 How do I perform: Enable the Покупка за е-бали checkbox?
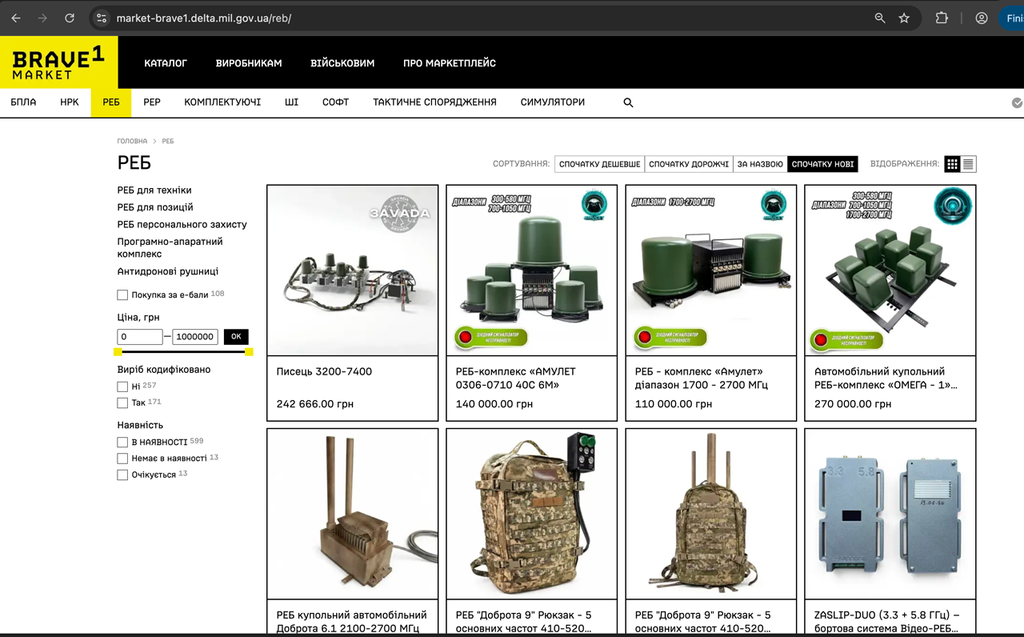click(122, 295)
